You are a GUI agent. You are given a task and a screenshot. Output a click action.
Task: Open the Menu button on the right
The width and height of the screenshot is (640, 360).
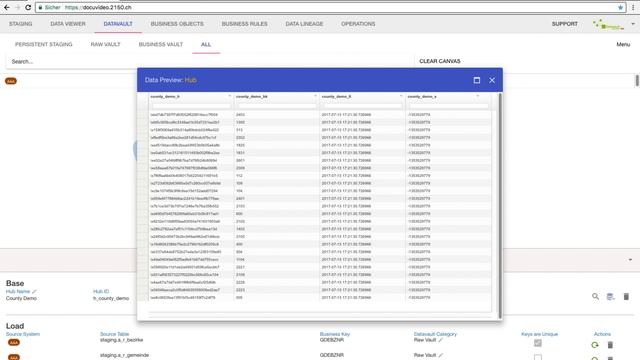pyautogui.click(x=623, y=44)
